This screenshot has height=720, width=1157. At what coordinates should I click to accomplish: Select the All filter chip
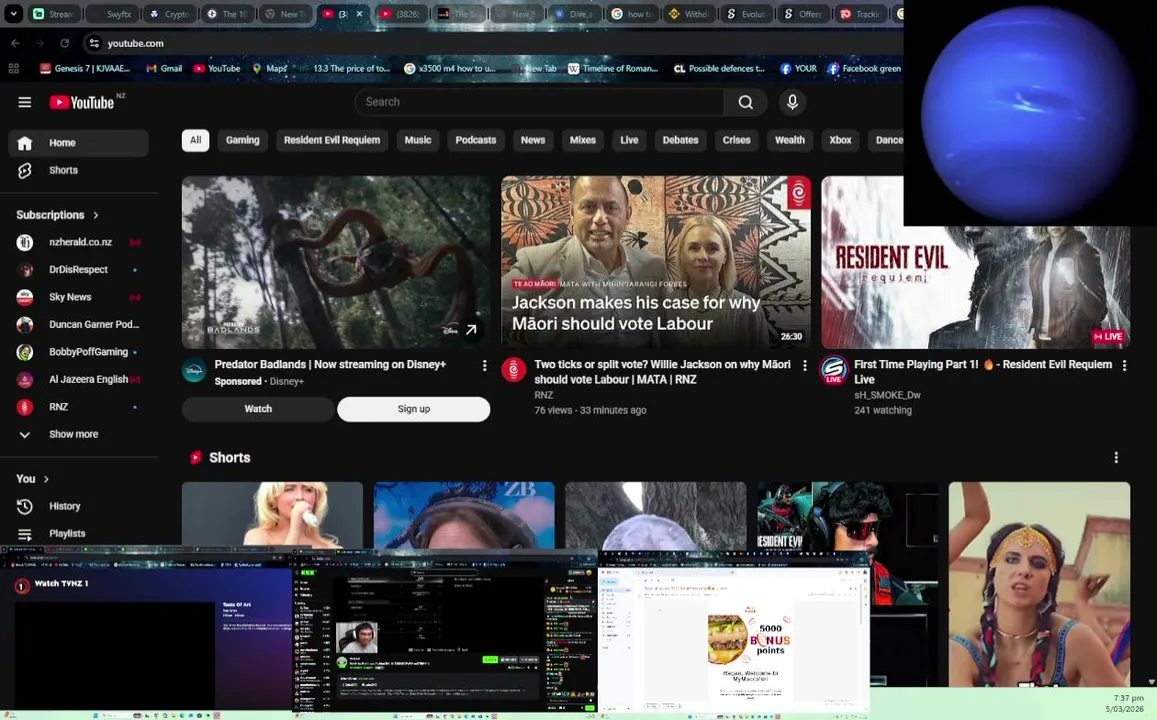click(x=196, y=140)
